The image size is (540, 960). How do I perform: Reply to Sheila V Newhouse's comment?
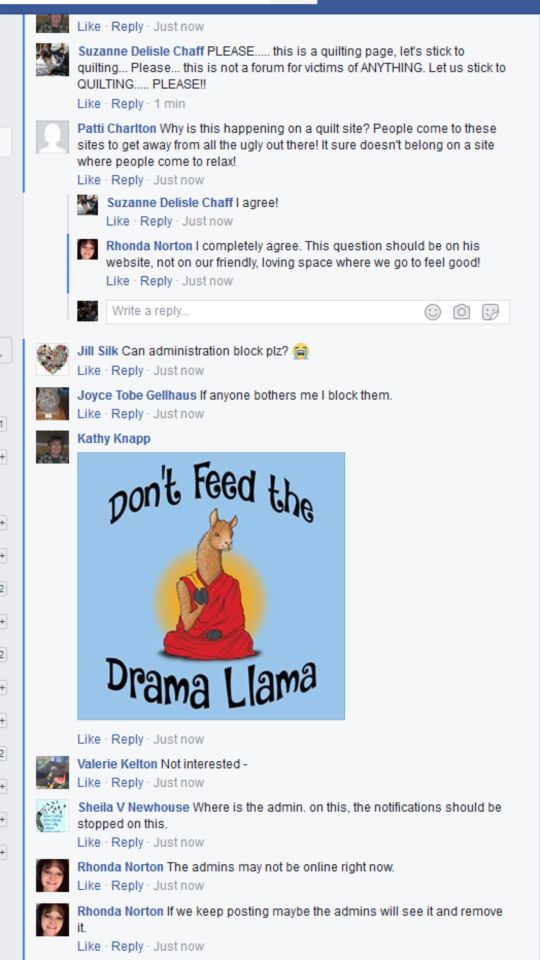[x=127, y=842]
